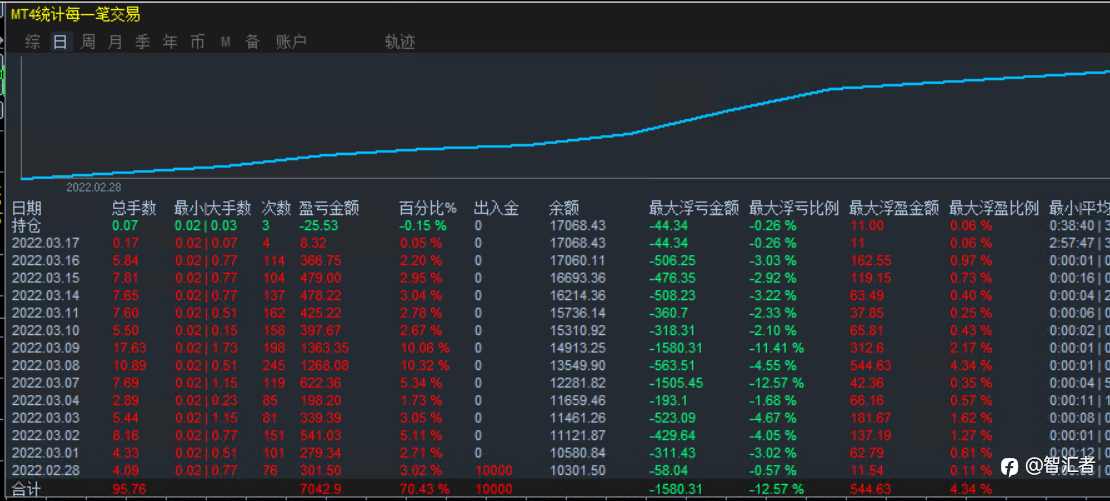
Task: Click the balance value 17060.11
Action: pyautogui.click(x=578, y=260)
